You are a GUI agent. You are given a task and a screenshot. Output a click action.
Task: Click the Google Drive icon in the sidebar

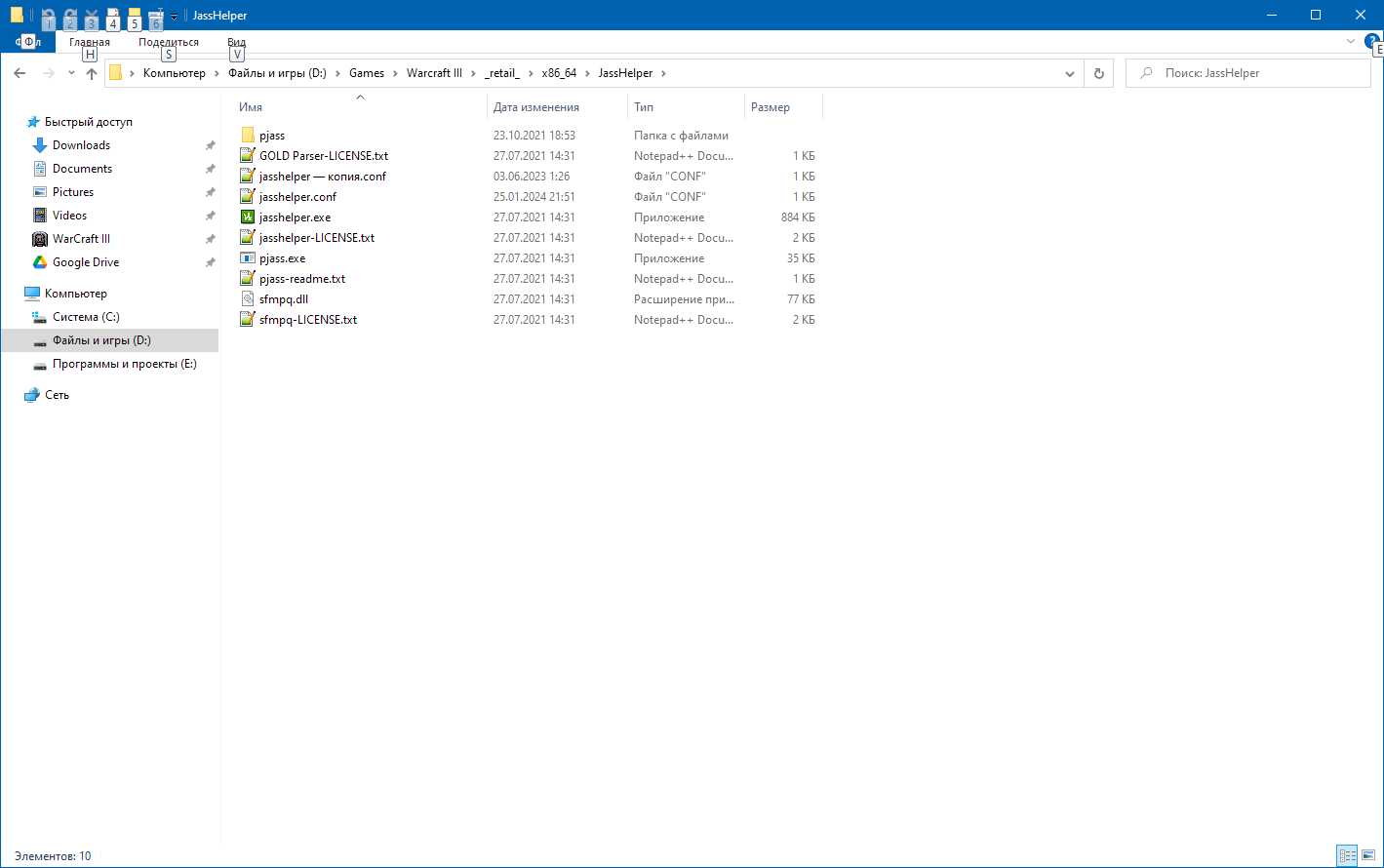[40, 262]
